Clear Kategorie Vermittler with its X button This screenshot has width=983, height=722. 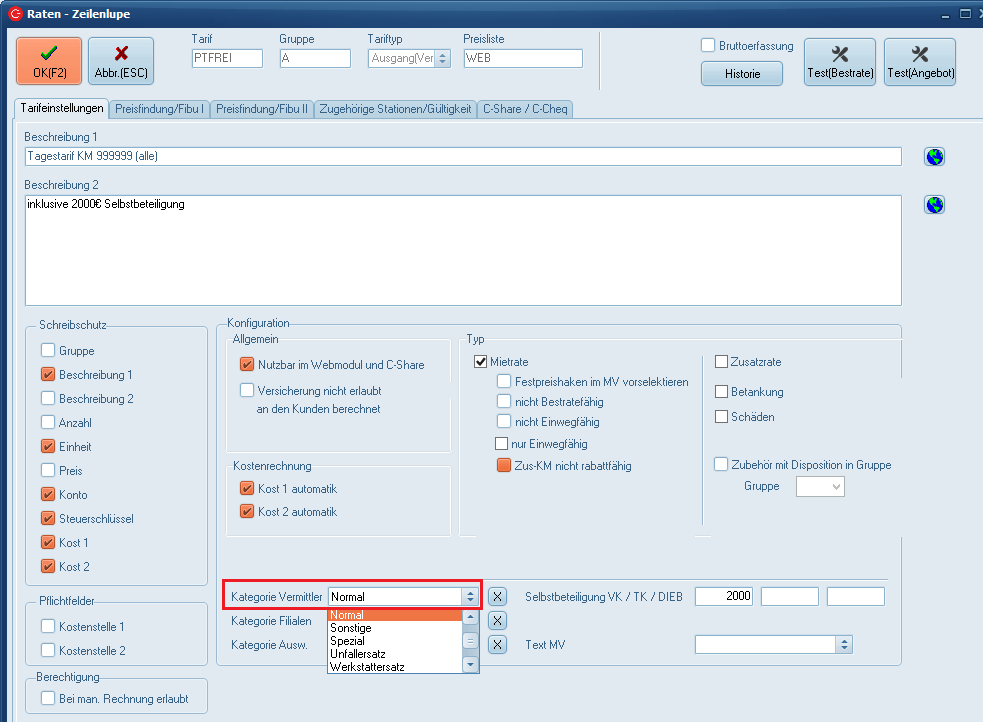pyautogui.click(x=497, y=597)
